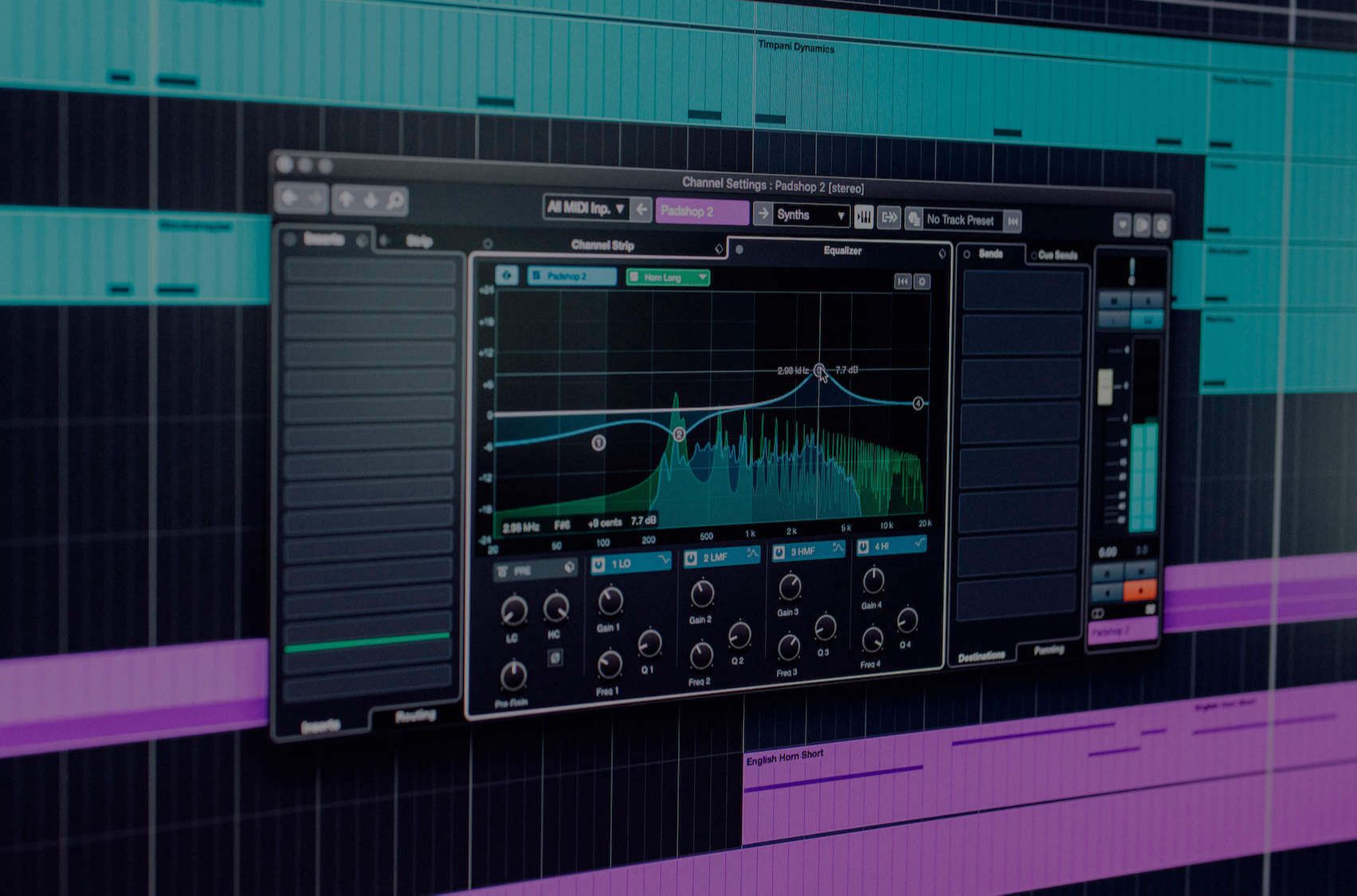This screenshot has width=1357, height=896.
Task: Toggle band 2 LMF power on/off
Action: 691,558
